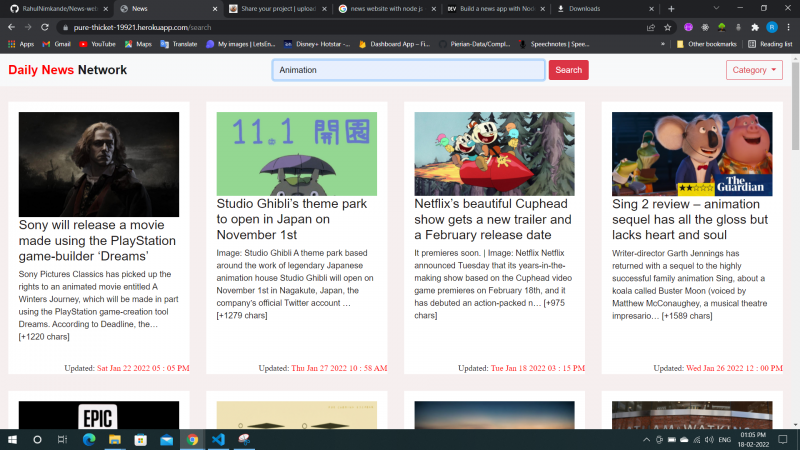
Task: Open the Dashboard App bookmark
Action: [x=394, y=44]
